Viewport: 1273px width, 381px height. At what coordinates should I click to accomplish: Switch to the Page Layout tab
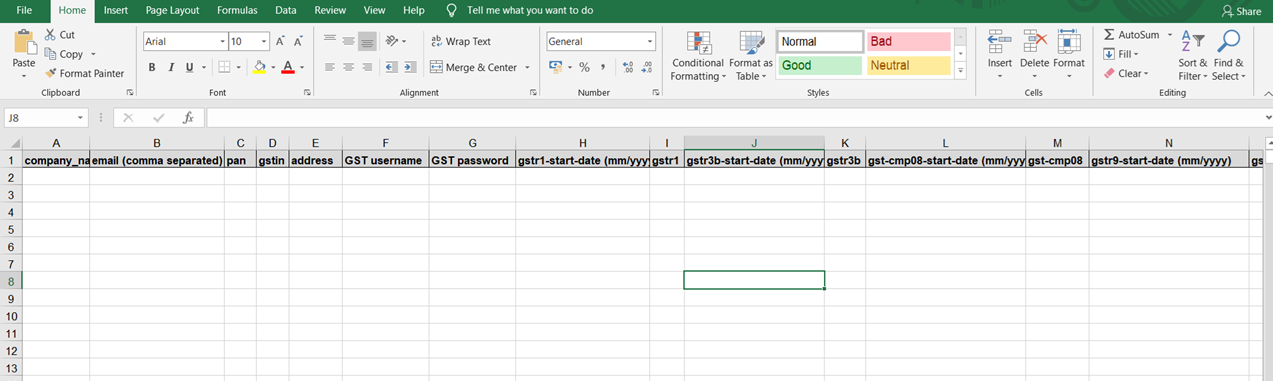[x=172, y=10]
